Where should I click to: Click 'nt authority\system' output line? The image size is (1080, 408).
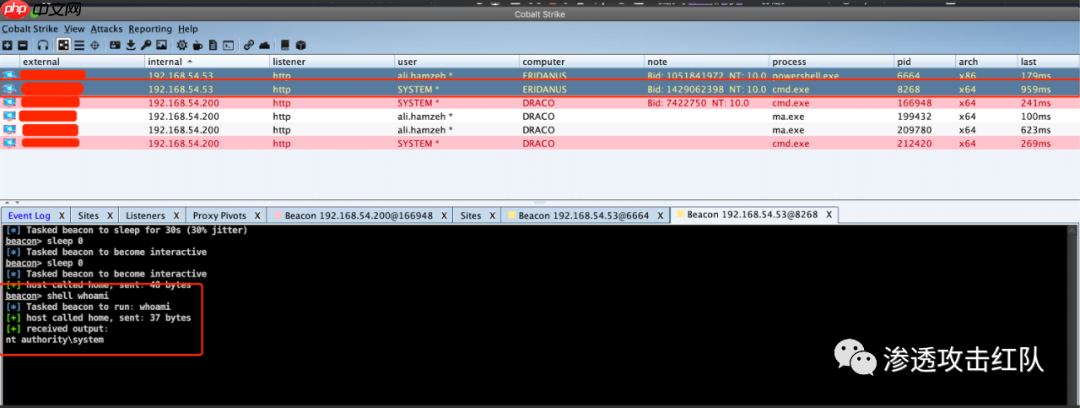pyautogui.click(x=54, y=340)
